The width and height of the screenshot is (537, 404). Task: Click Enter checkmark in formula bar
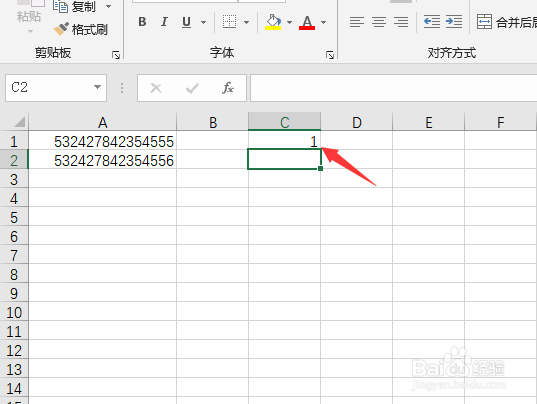192,88
